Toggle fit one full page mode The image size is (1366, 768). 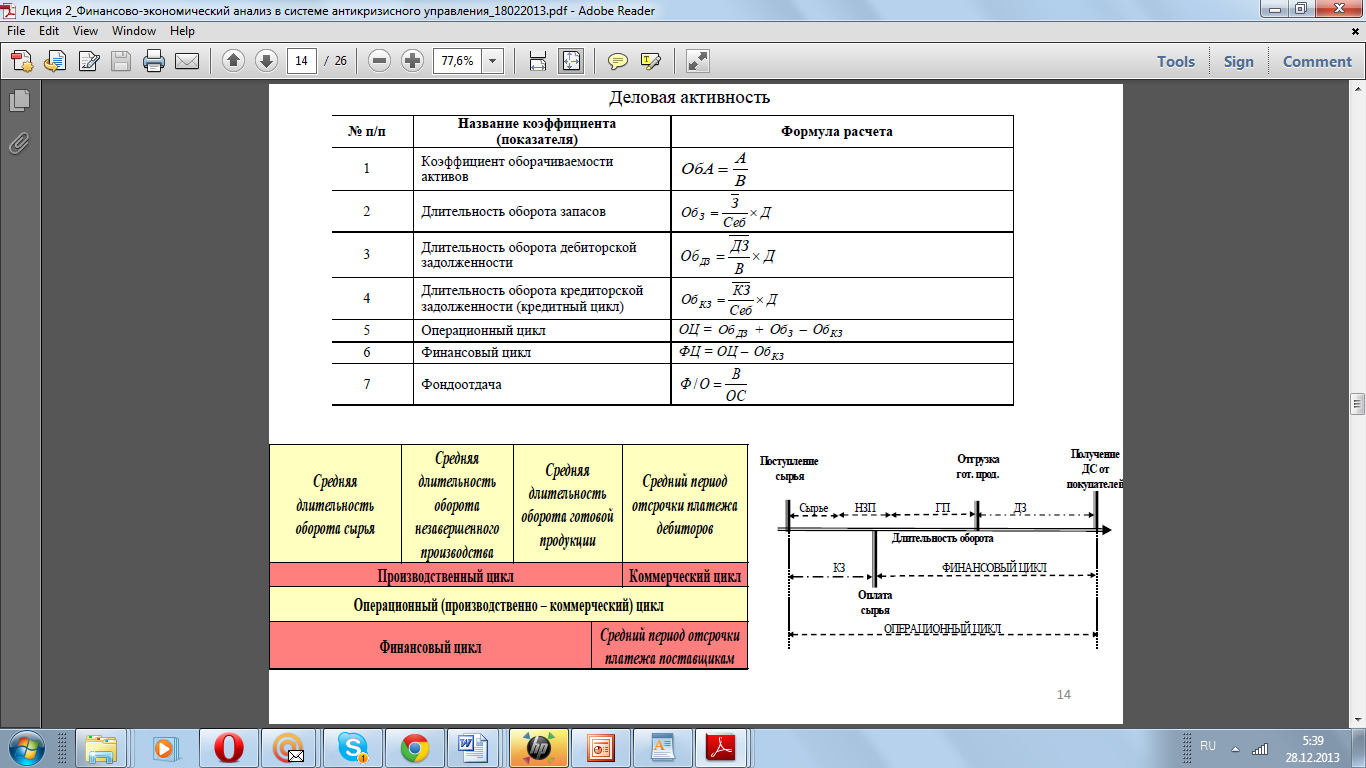click(x=571, y=61)
